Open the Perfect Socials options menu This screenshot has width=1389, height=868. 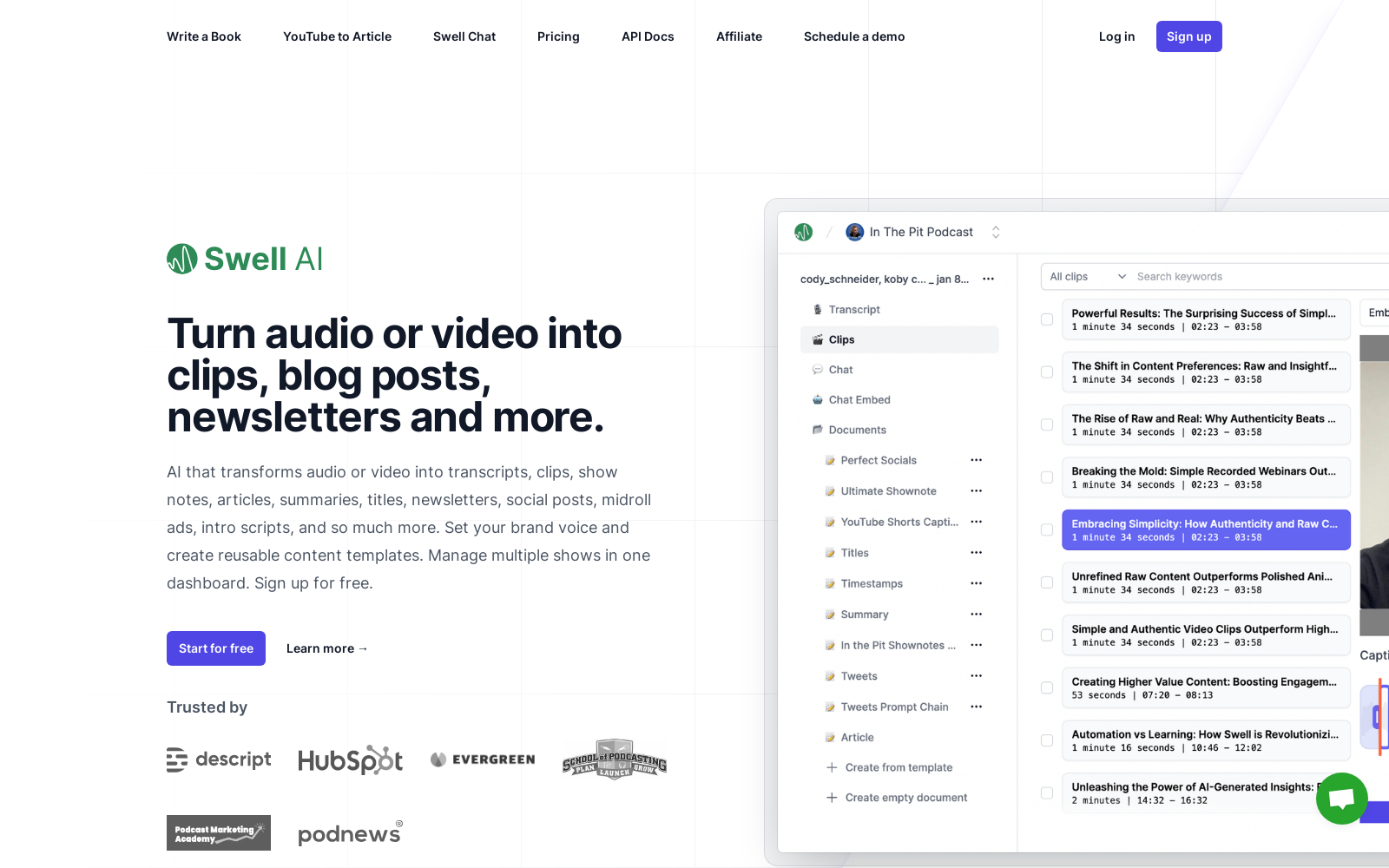tap(977, 460)
